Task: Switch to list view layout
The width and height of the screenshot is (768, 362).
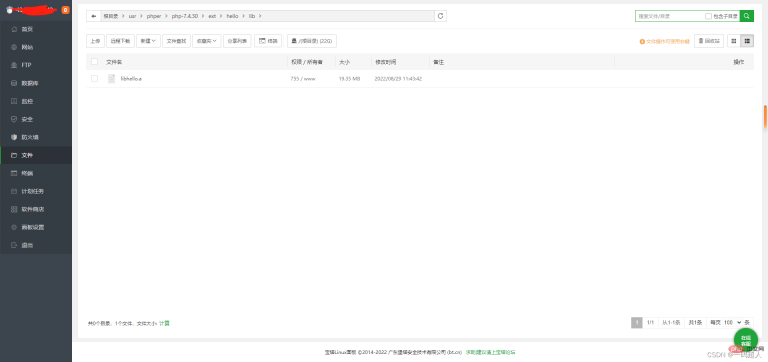Action: point(747,41)
